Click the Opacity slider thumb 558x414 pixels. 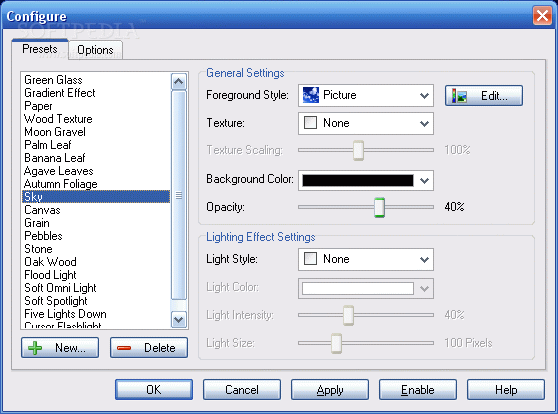(x=379, y=207)
